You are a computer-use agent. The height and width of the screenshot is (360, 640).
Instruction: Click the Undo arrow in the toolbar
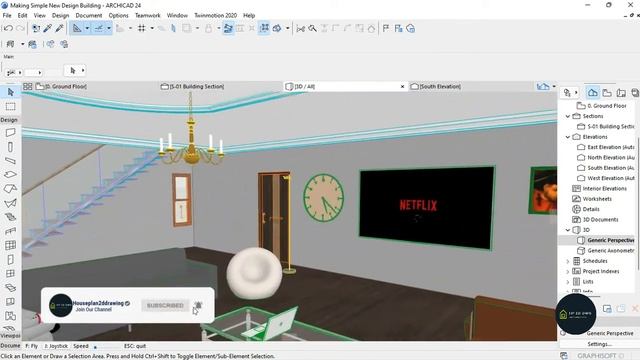8,28
